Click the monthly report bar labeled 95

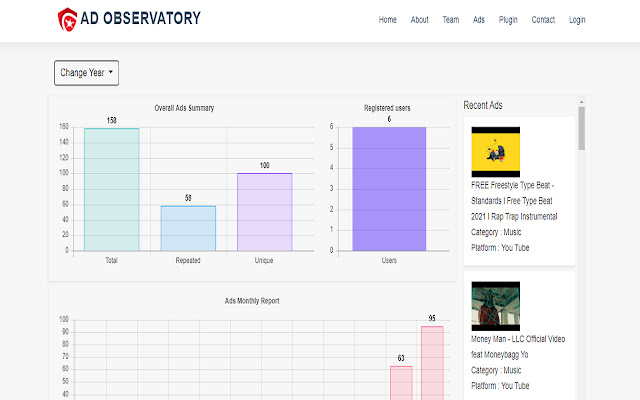coord(432,363)
